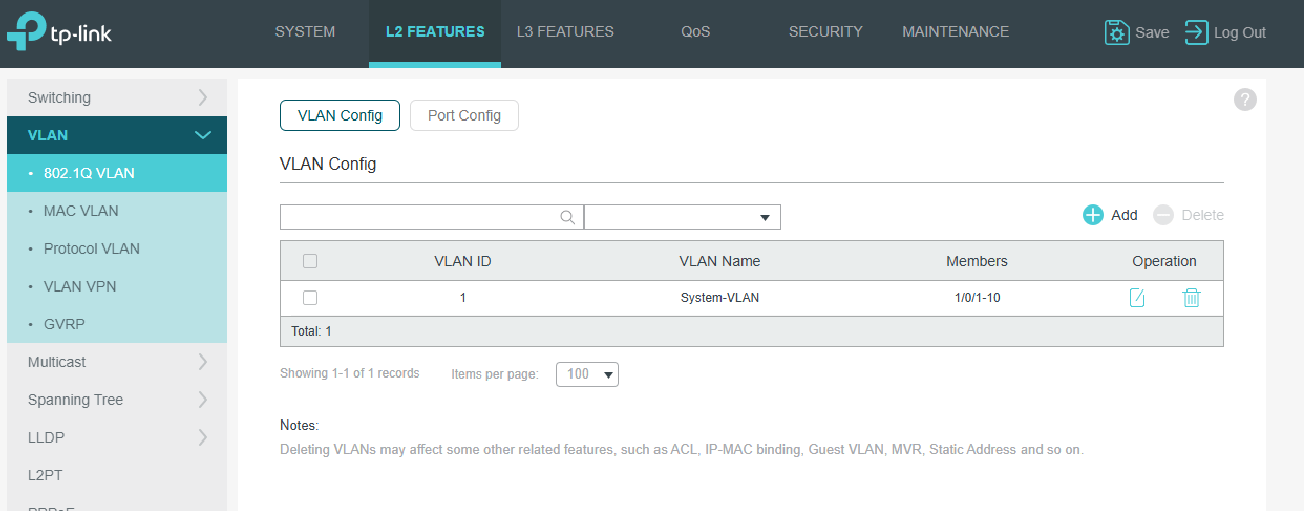This screenshot has width=1304, height=511.
Task: Select 802.1Q VLAN in sidebar
Action: tap(117, 173)
